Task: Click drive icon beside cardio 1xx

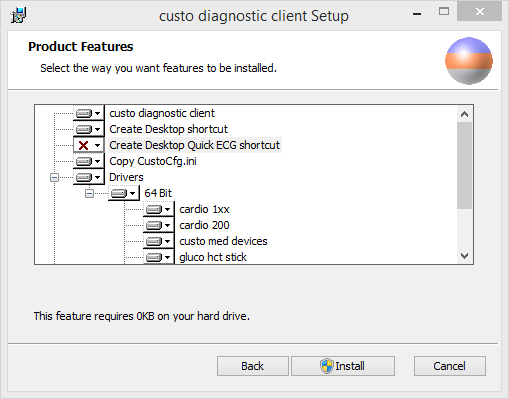Action: pos(158,209)
